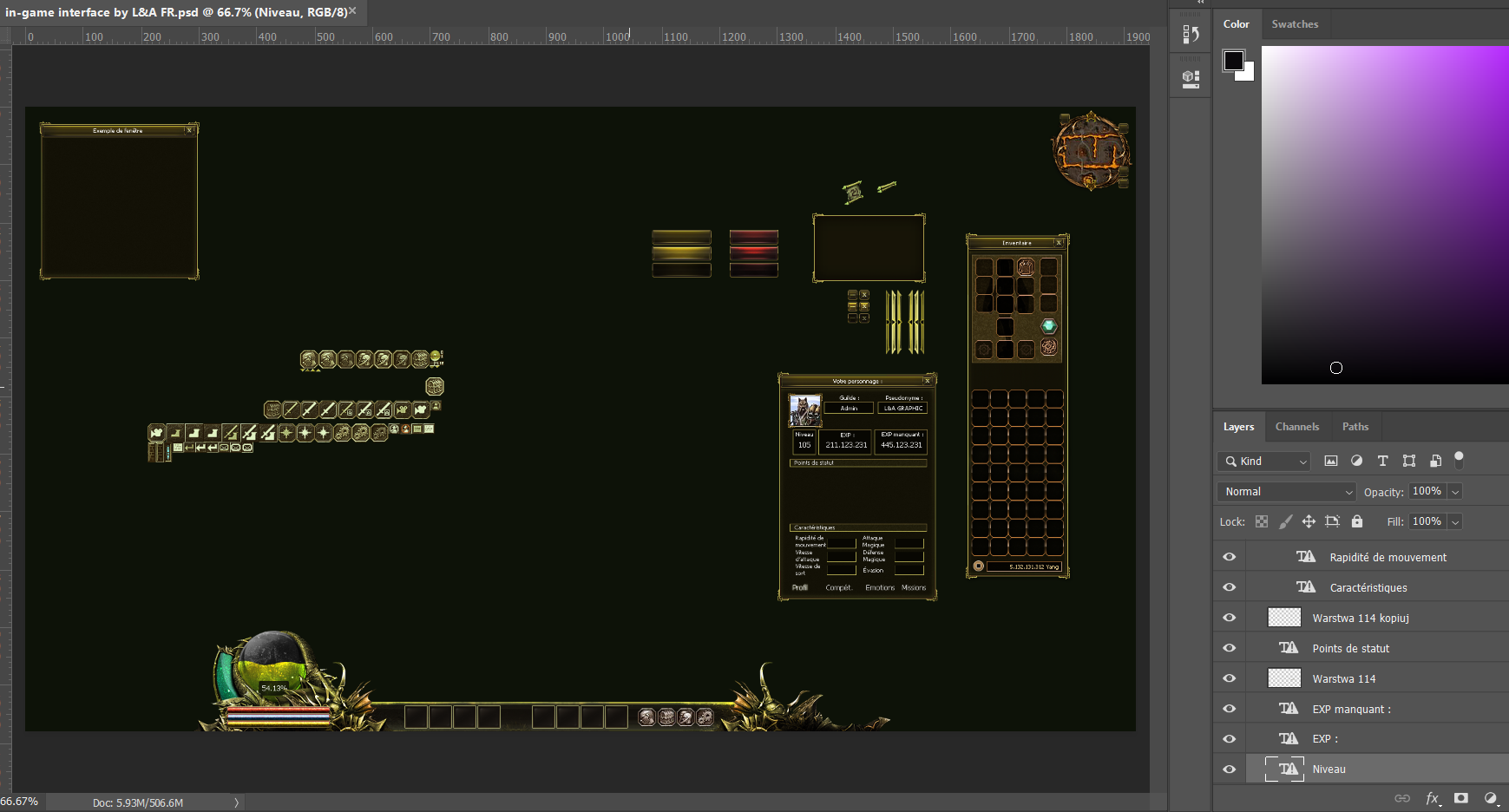The width and height of the screenshot is (1509, 812).
Task: Click the foreground color swatch
Action: point(1233,60)
